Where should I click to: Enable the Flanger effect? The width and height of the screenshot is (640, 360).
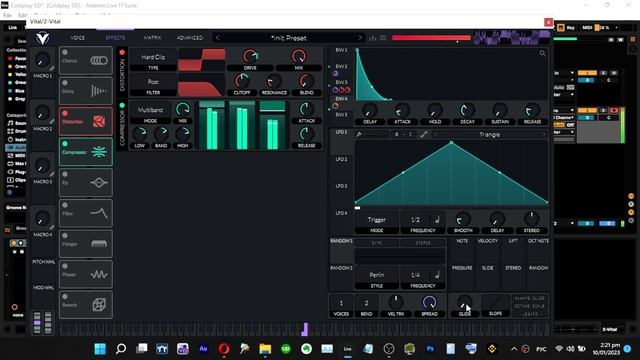point(65,236)
